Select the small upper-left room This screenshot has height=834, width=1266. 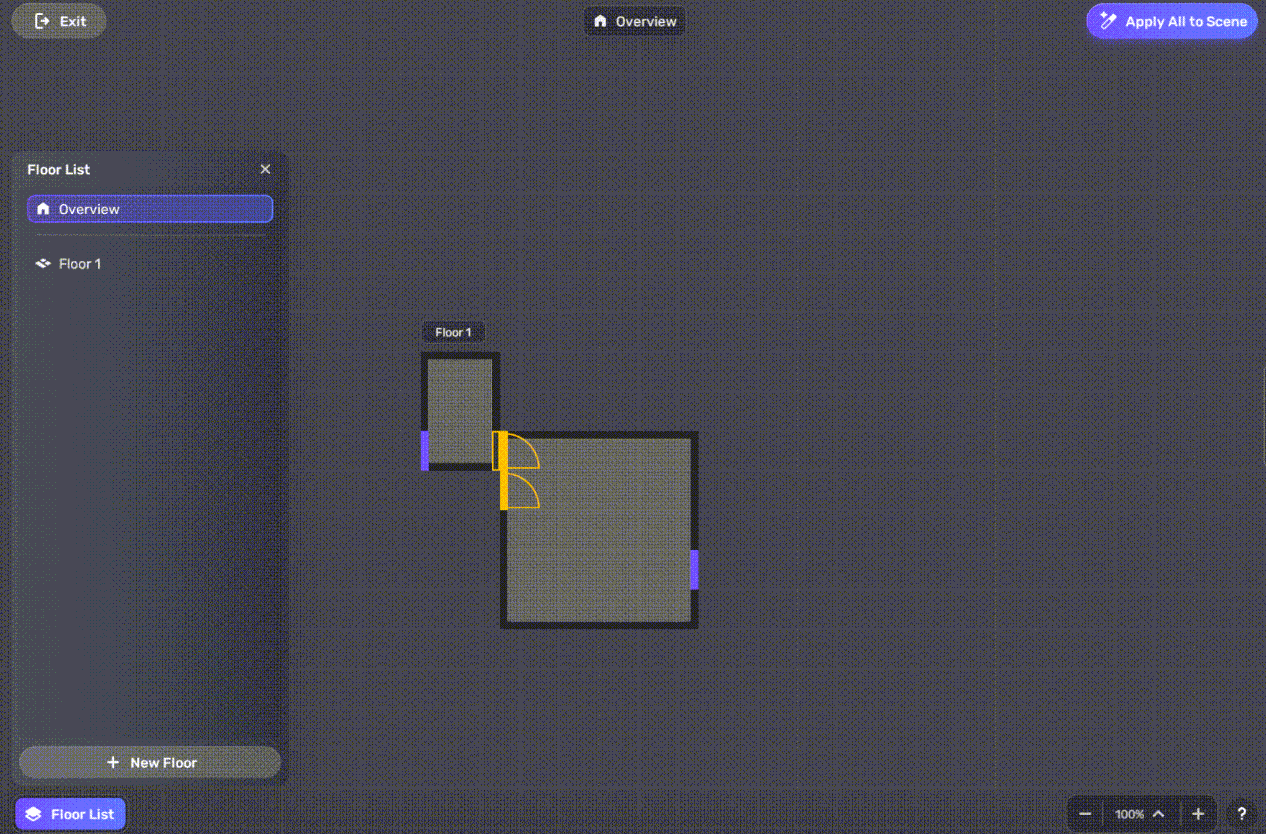tap(459, 400)
